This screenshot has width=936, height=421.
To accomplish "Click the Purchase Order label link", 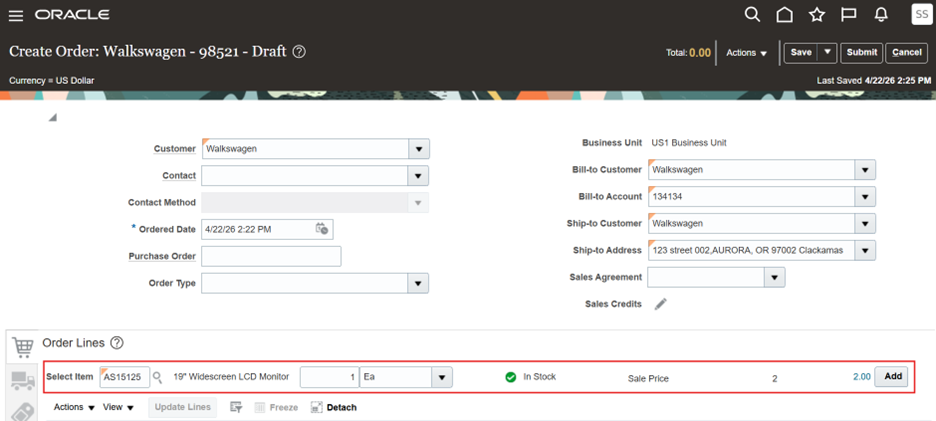I will pos(162,256).
